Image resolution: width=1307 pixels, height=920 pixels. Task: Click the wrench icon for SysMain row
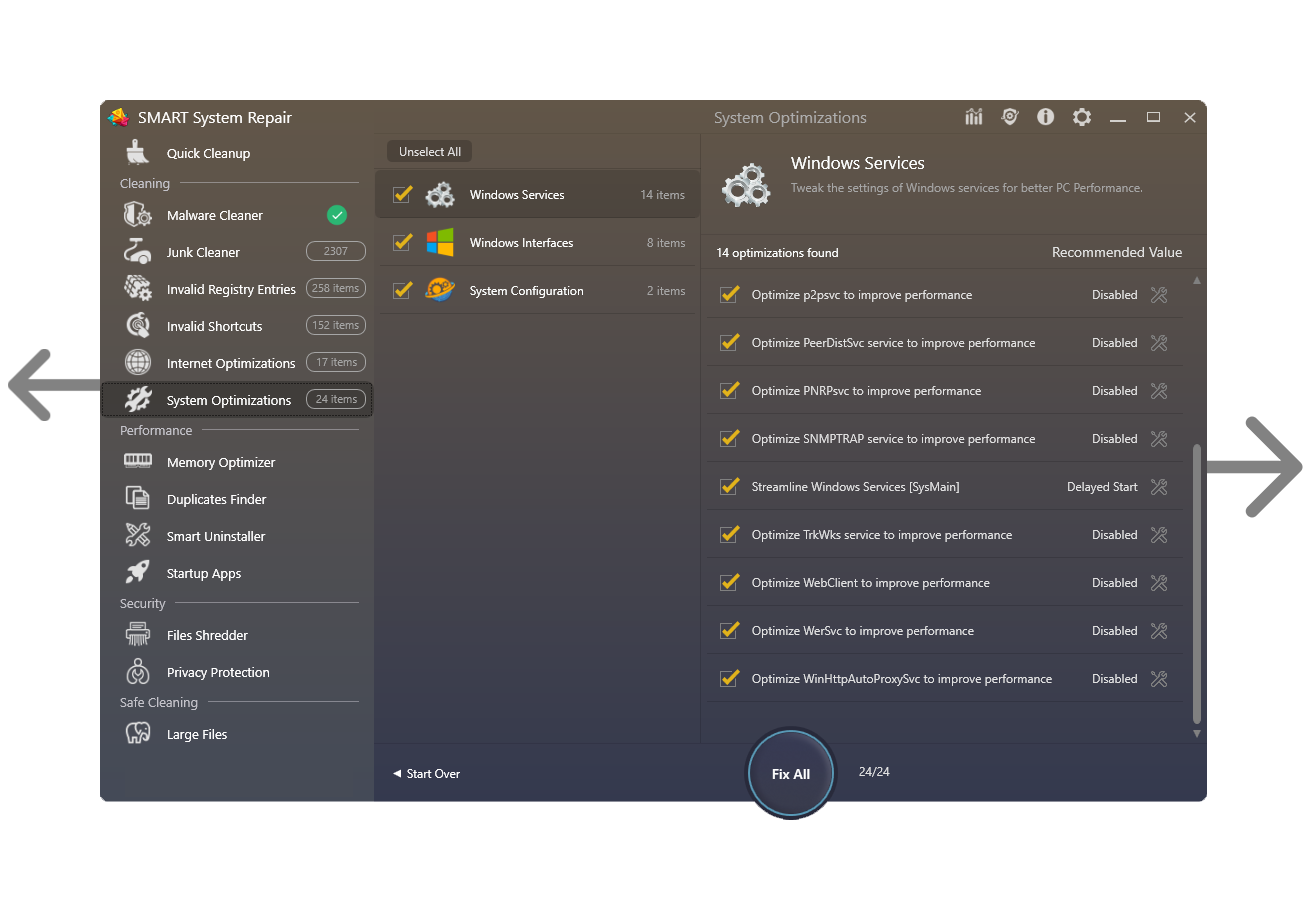coord(1159,487)
